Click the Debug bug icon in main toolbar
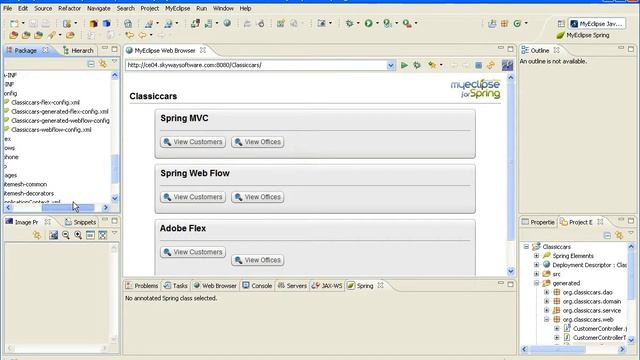This screenshot has width=640, height=360. click(x=349, y=23)
